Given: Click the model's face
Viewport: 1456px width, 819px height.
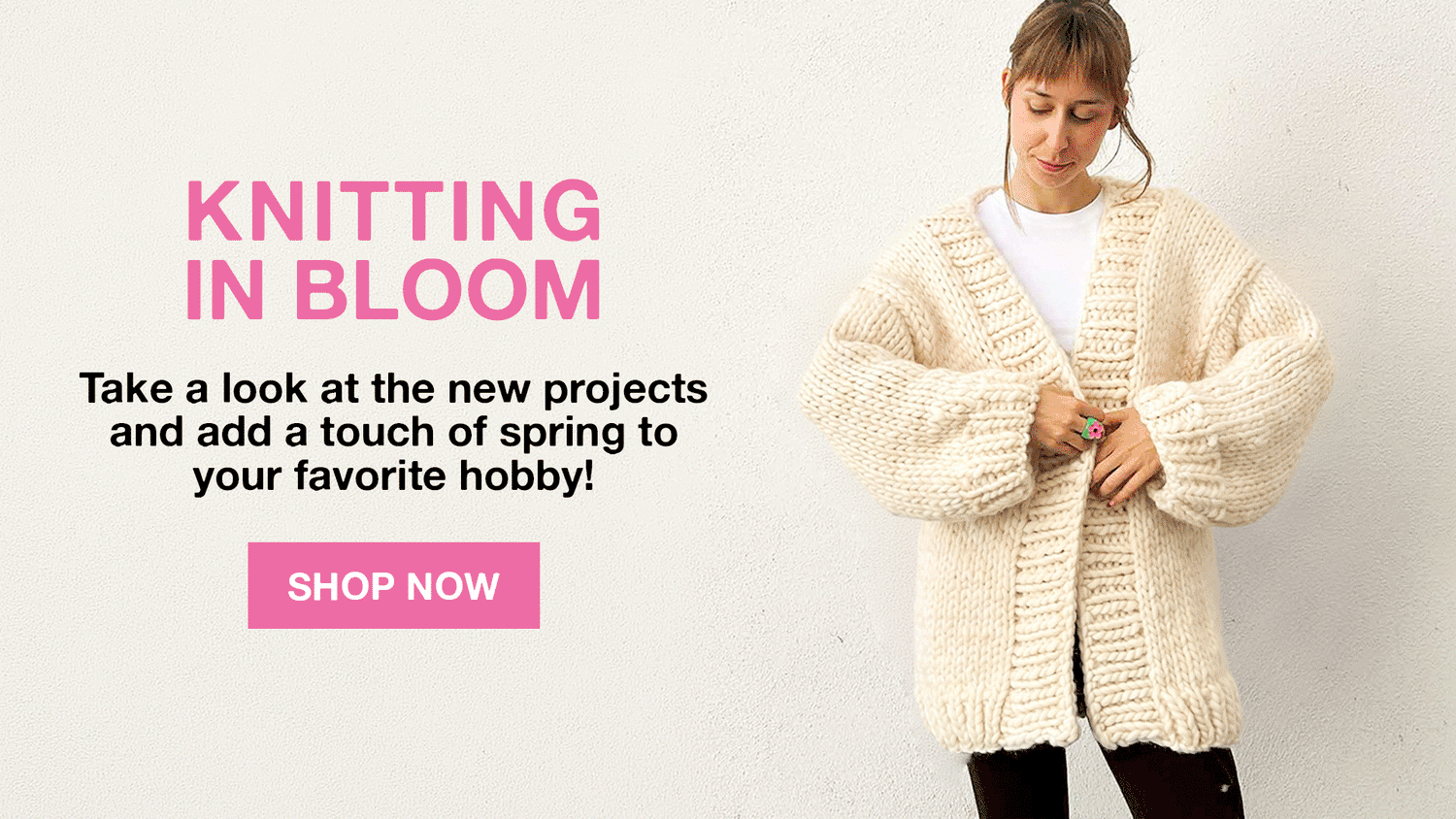Looking at the screenshot, I should click(x=1058, y=121).
